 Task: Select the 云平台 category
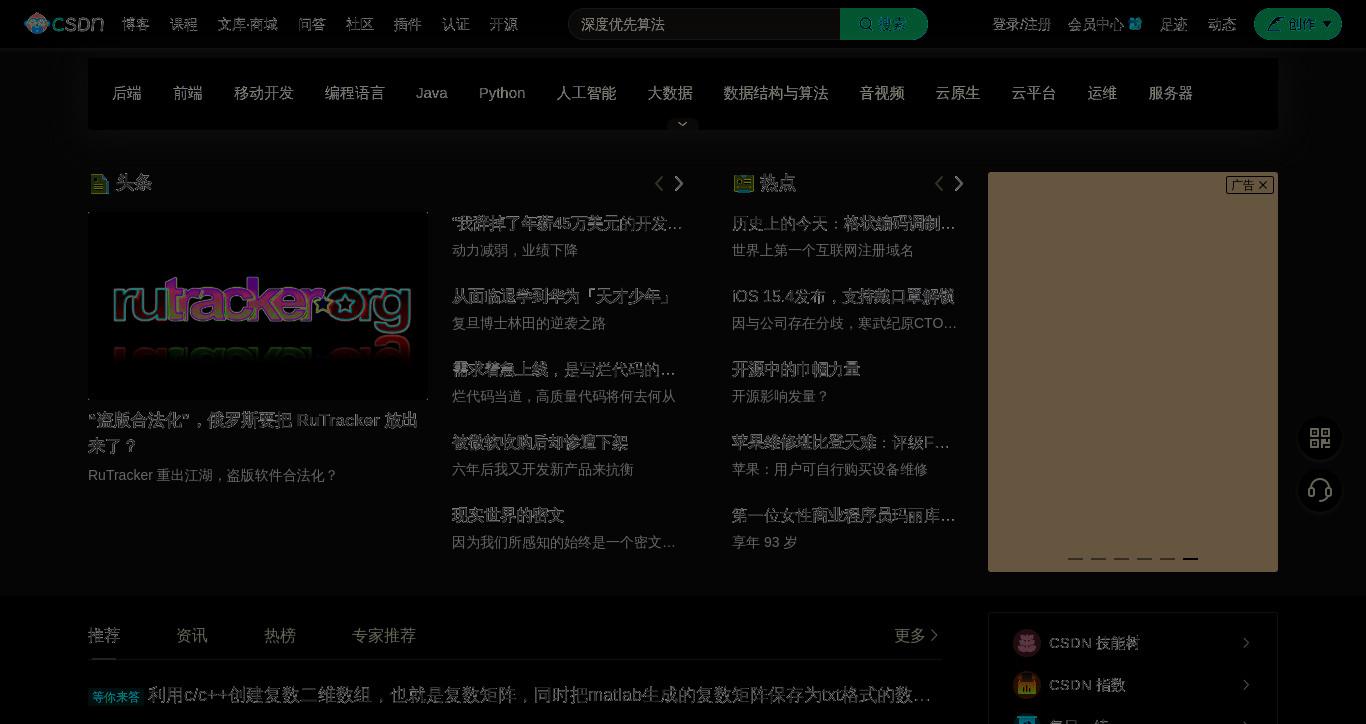pyautogui.click(x=1034, y=93)
